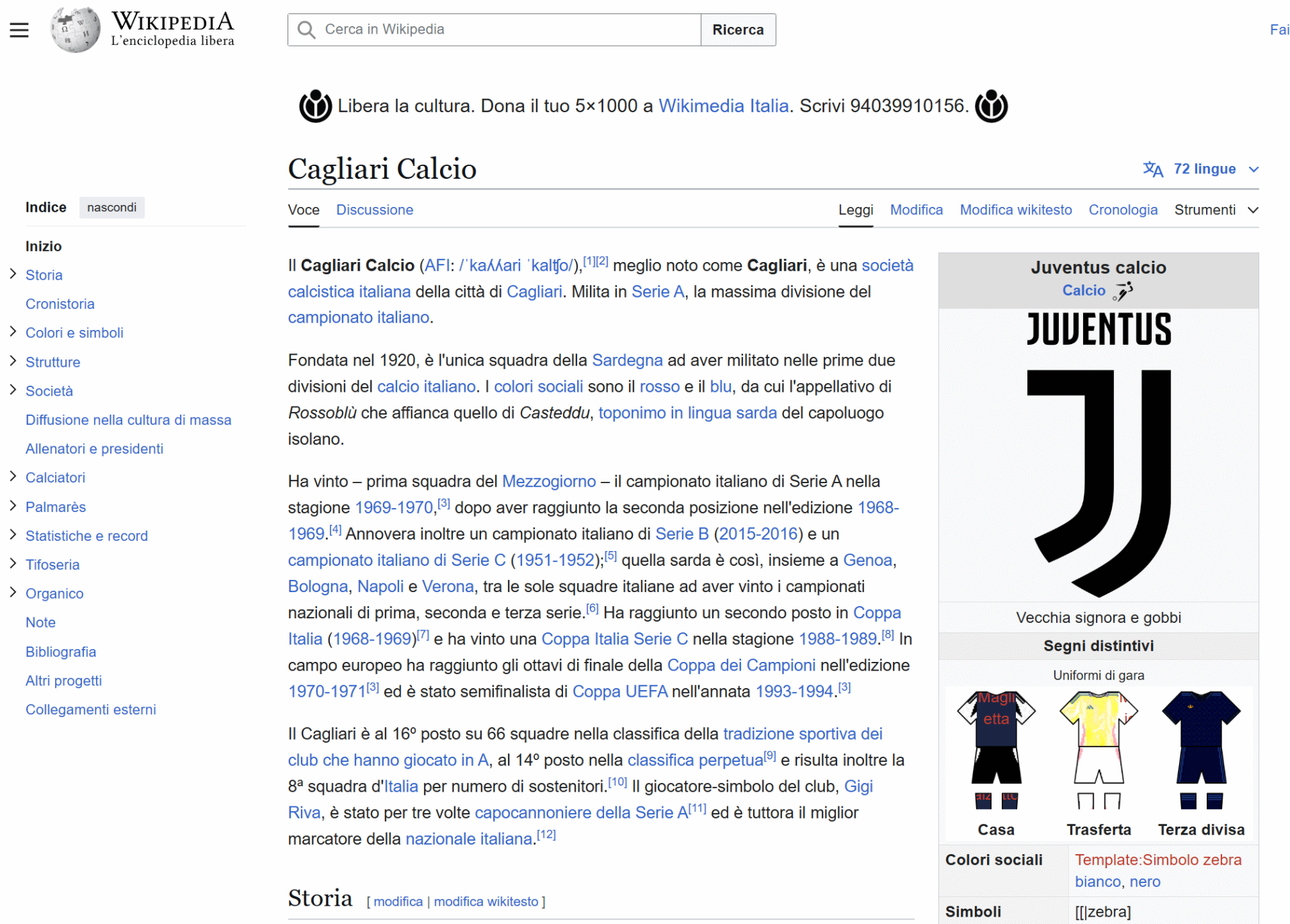
Task: Open the 72 lingue dropdown
Action: click(1205, 169)
